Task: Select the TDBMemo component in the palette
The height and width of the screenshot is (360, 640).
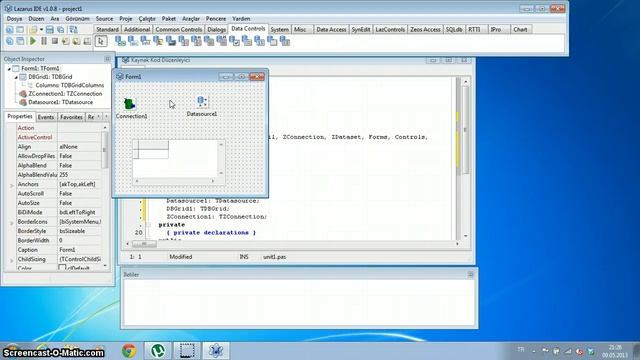Action: click(x=158, y=41)
